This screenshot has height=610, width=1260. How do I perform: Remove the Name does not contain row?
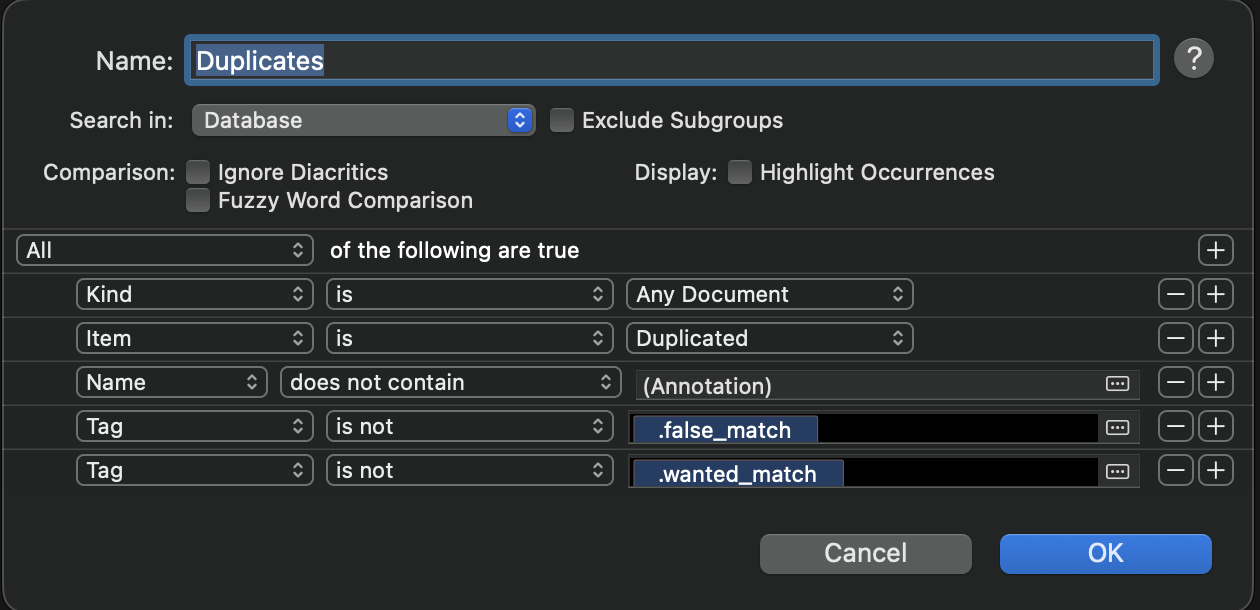1175,382
